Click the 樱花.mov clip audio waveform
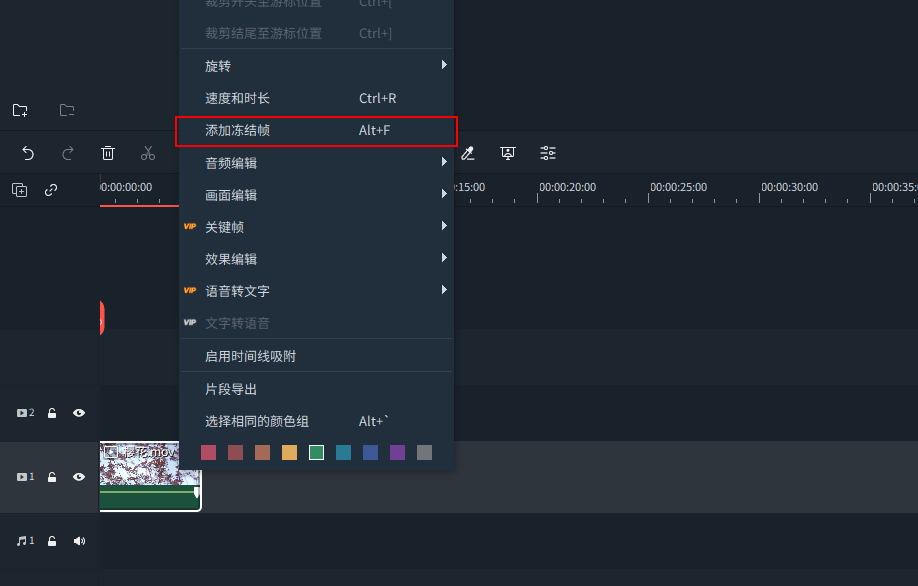The image size is (918, 586). tap(150, 497)
